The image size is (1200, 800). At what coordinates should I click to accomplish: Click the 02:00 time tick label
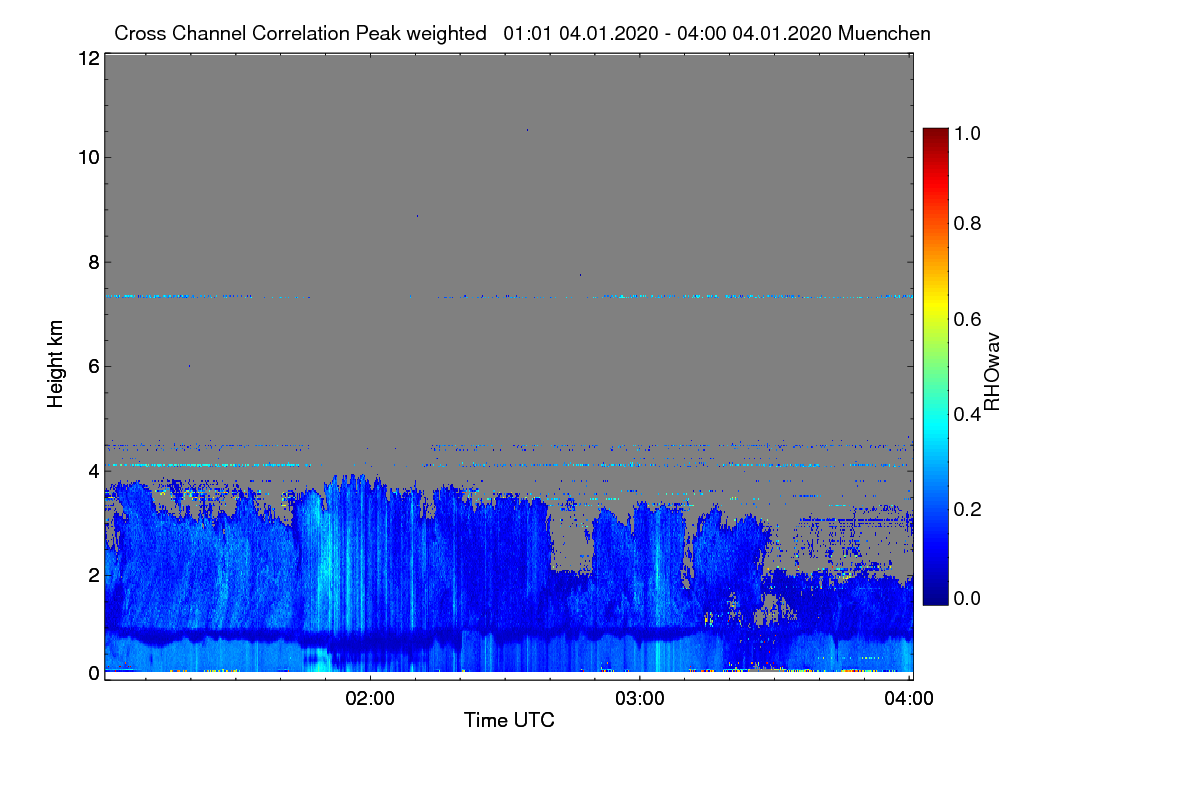coord(370,699)
